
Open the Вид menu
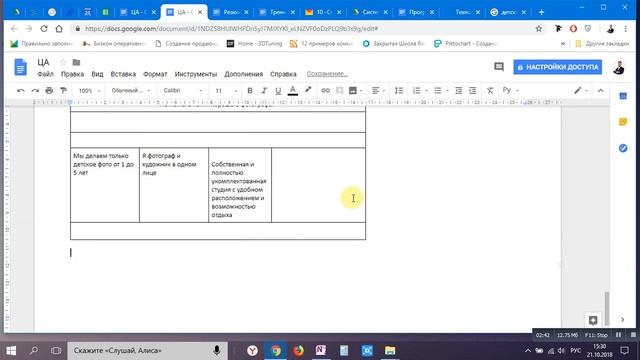tap(97, 74)
